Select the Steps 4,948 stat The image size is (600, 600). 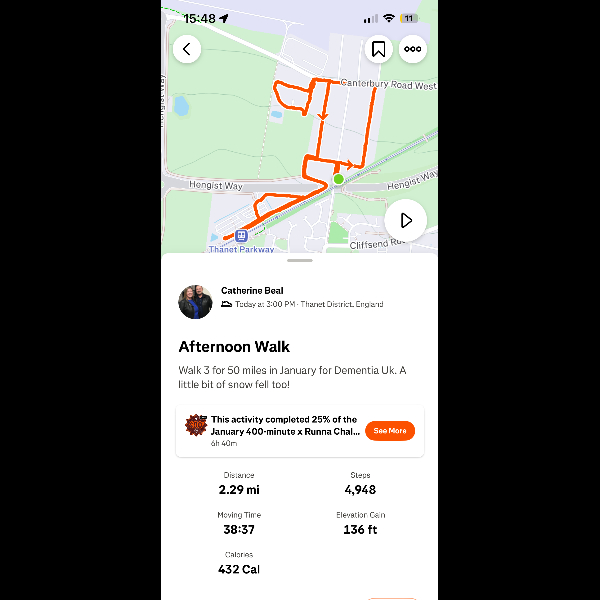(360, 484)
